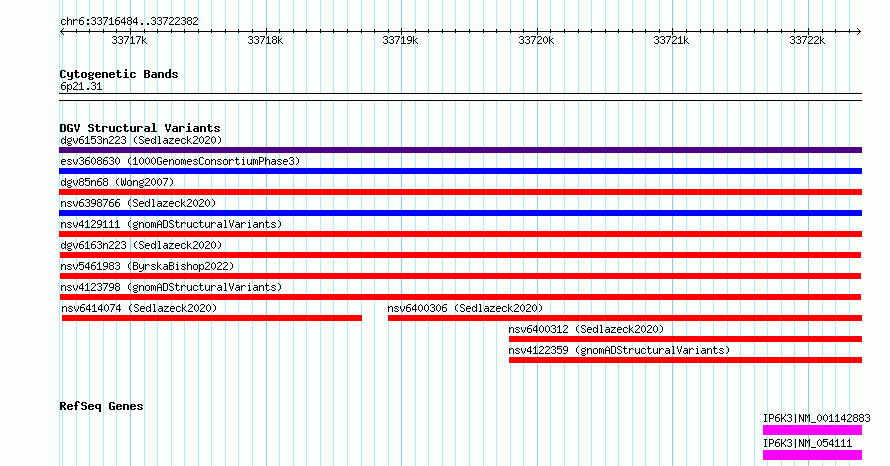Click the DGV Structural Variants track title

coord(140,128)
